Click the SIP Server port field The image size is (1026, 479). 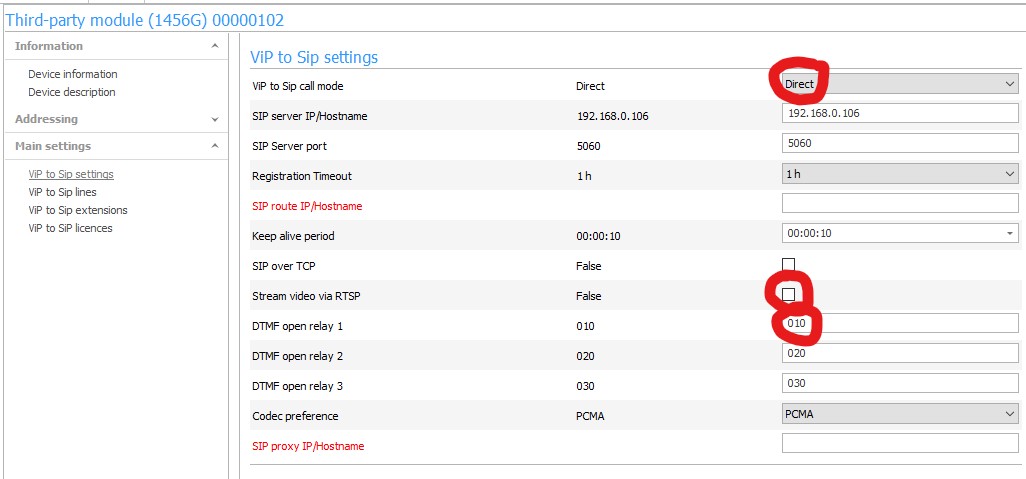(x=899, y=144)
